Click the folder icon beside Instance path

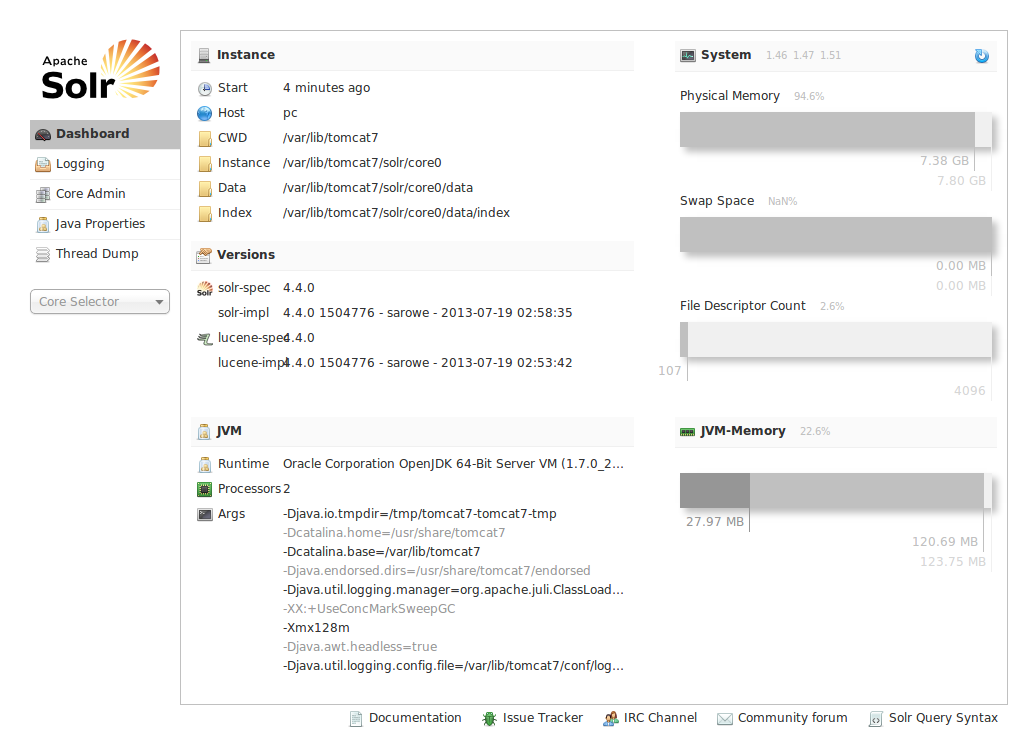(205, 164)
